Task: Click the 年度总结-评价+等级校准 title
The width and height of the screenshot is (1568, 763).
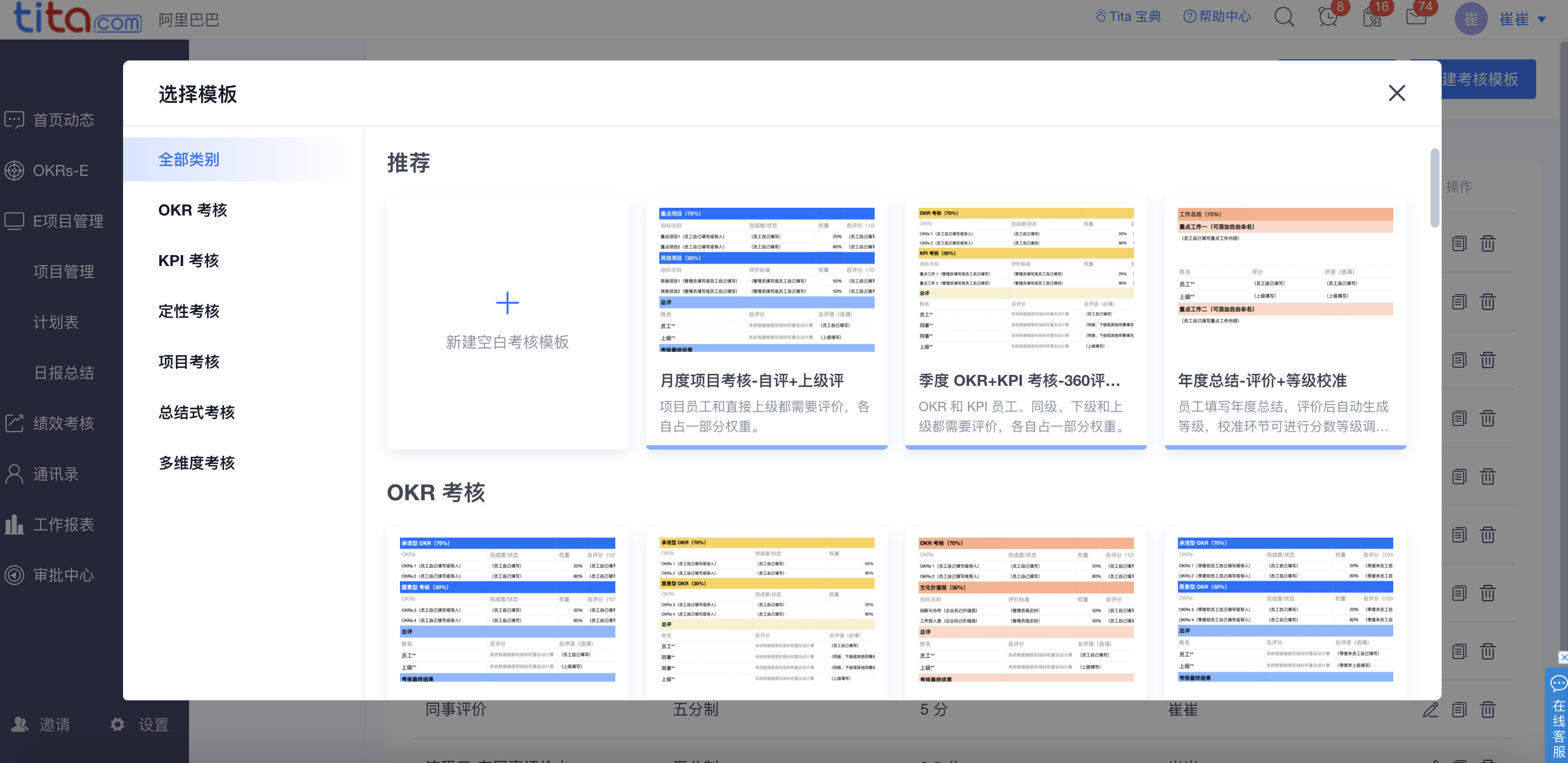Action: coord(1262,380)
